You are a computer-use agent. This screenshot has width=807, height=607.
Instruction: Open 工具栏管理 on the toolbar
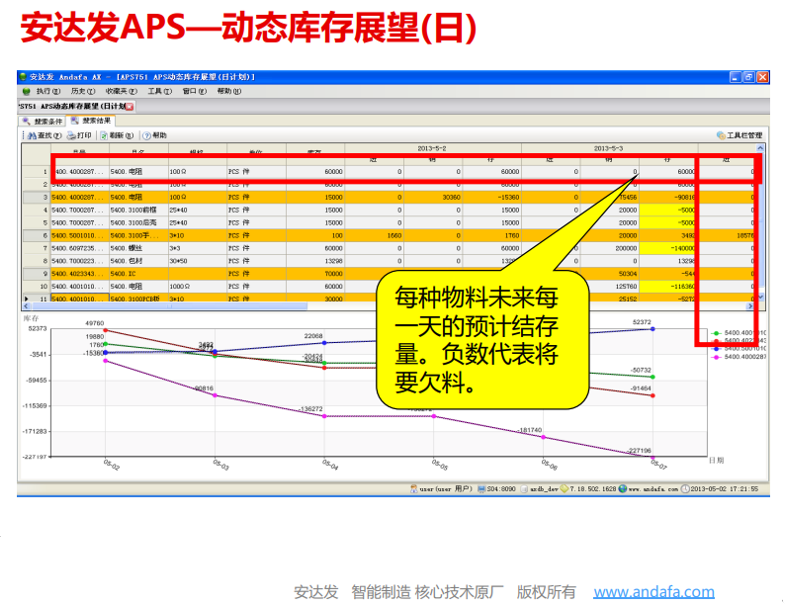[x=740, y=135]
